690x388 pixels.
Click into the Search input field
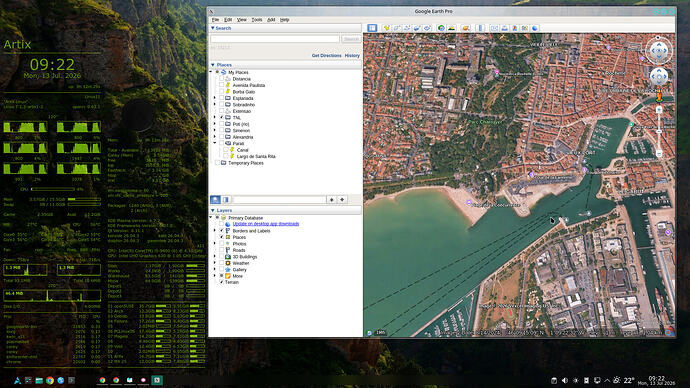[275, 39]
